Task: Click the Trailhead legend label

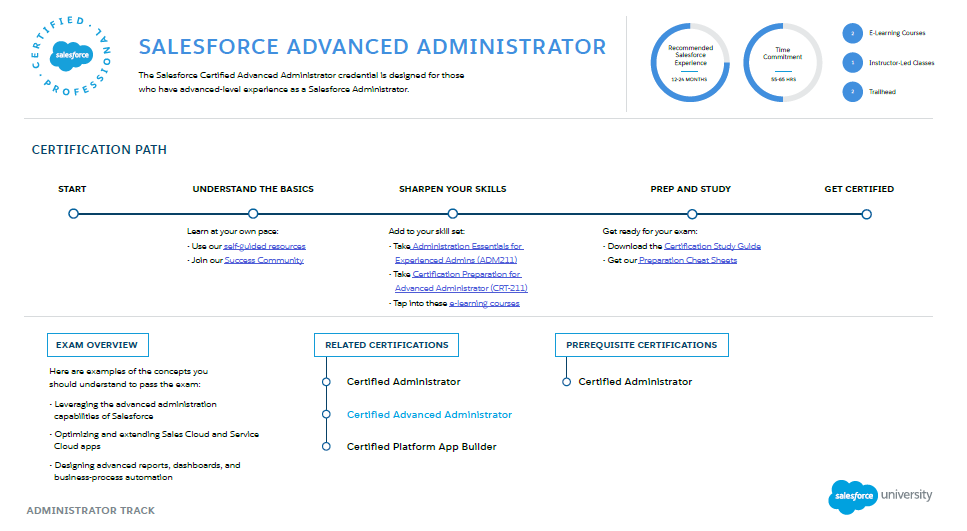Action: (883, 92)
